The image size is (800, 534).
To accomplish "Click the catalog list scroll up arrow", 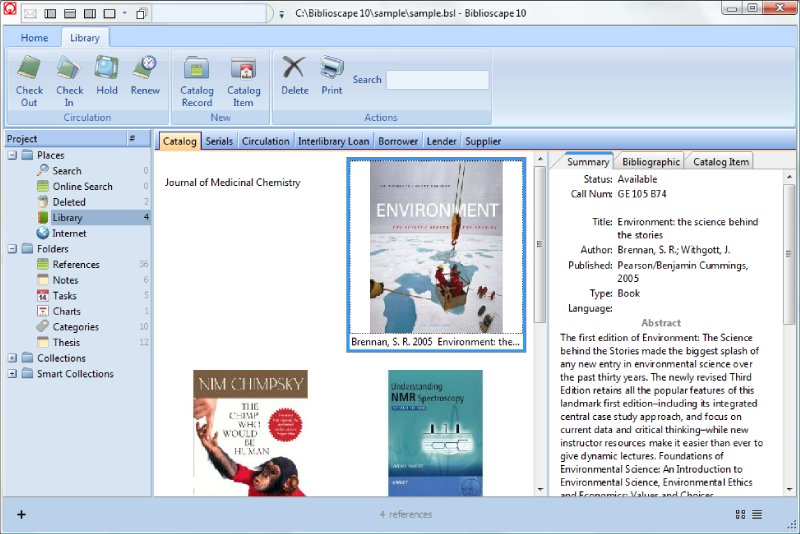I will pyautogui.click(x=540, y=160).
